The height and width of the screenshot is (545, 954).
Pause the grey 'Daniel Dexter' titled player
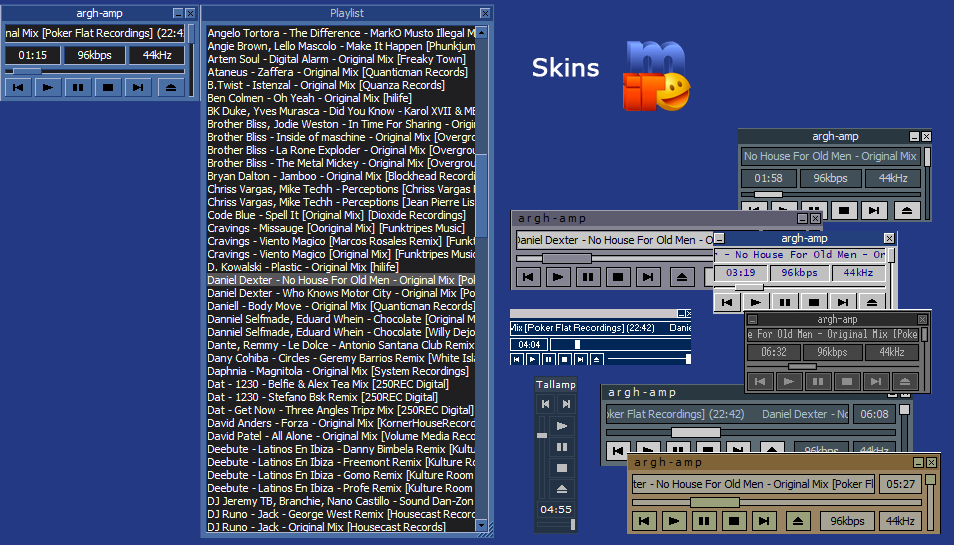click(588, 277)
